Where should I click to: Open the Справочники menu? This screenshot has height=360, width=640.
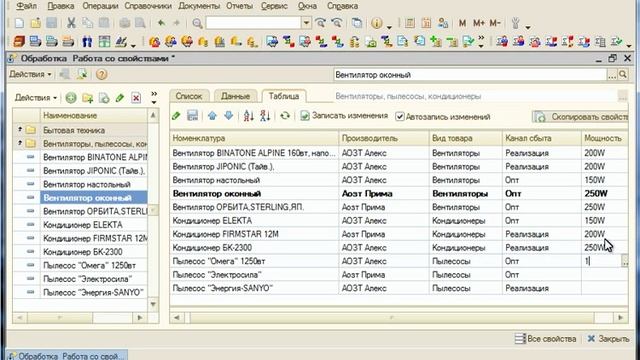pyautogui.click(x=148, y=6)
